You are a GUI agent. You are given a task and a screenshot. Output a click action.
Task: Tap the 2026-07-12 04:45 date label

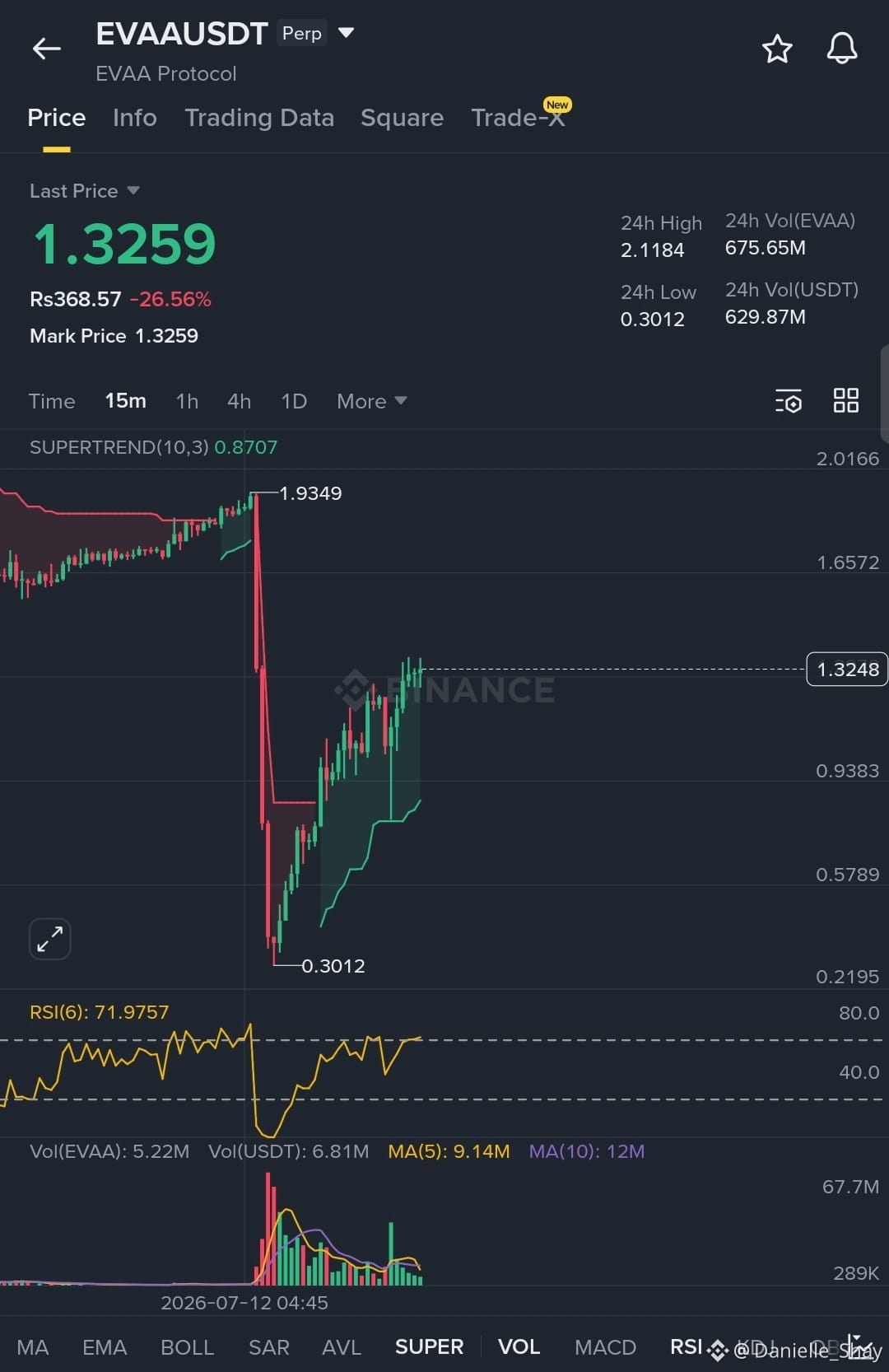244,1303
